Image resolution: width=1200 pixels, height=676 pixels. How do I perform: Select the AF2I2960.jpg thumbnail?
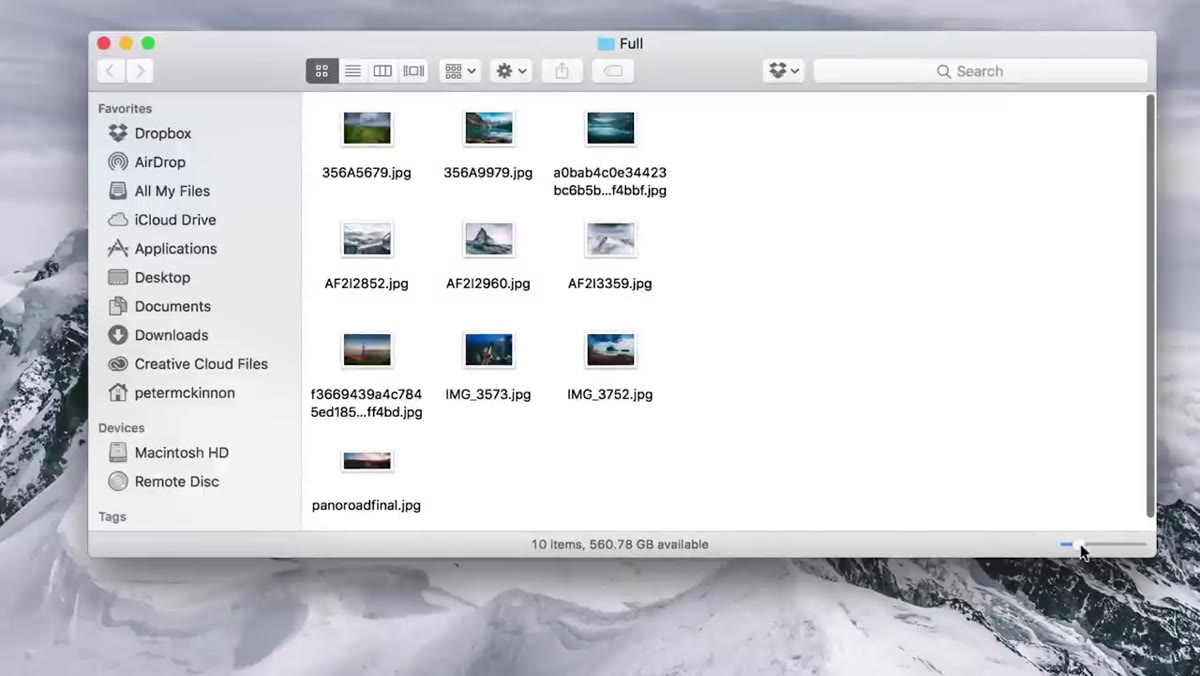point(489,239)
